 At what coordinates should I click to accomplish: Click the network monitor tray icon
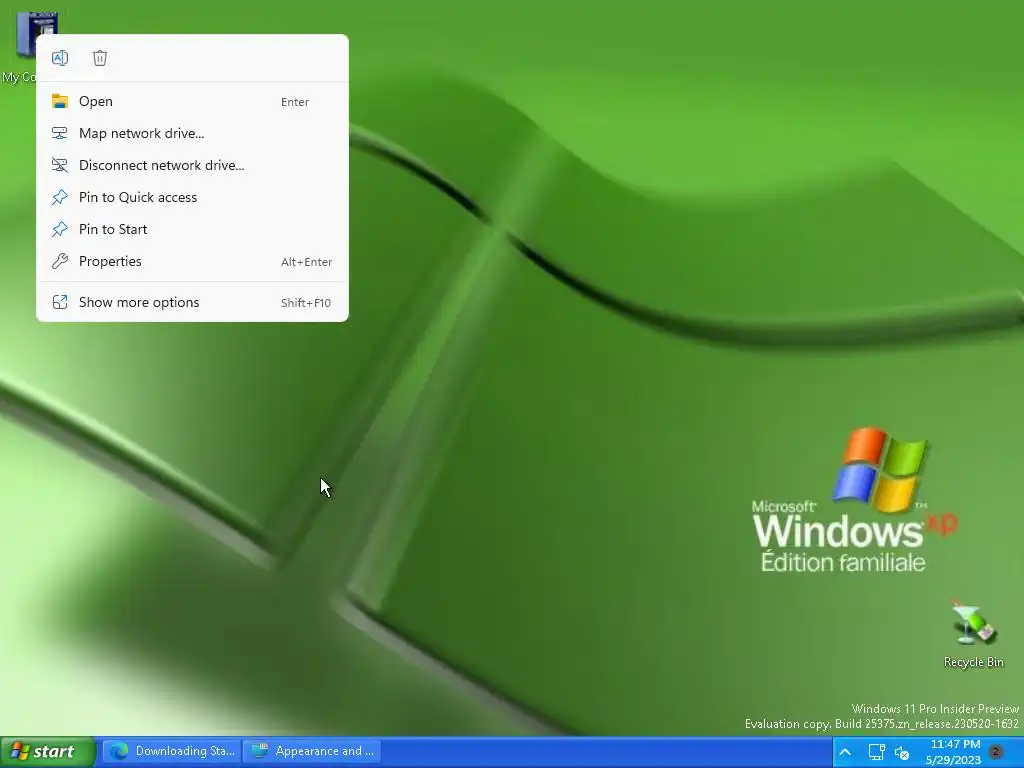[876, 752]
